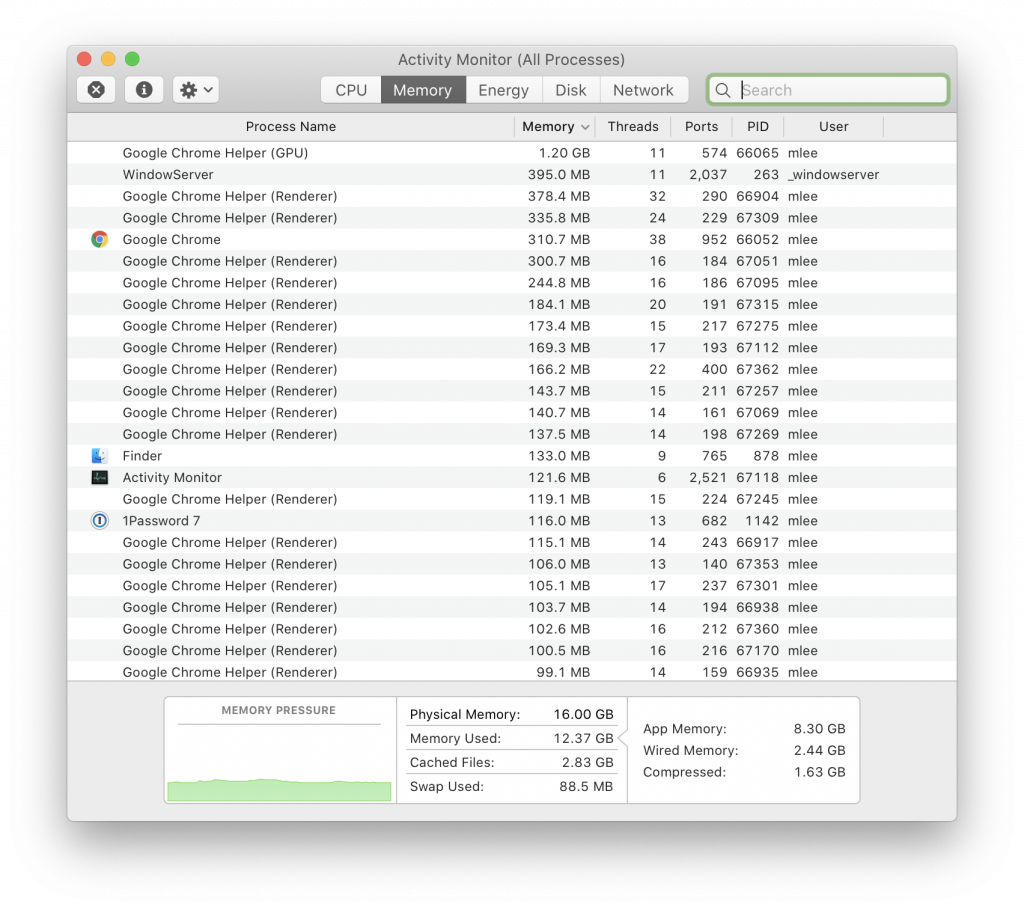Click the Quit Process stop icon
Screen dimensions: 1024x910
[96, 89]
